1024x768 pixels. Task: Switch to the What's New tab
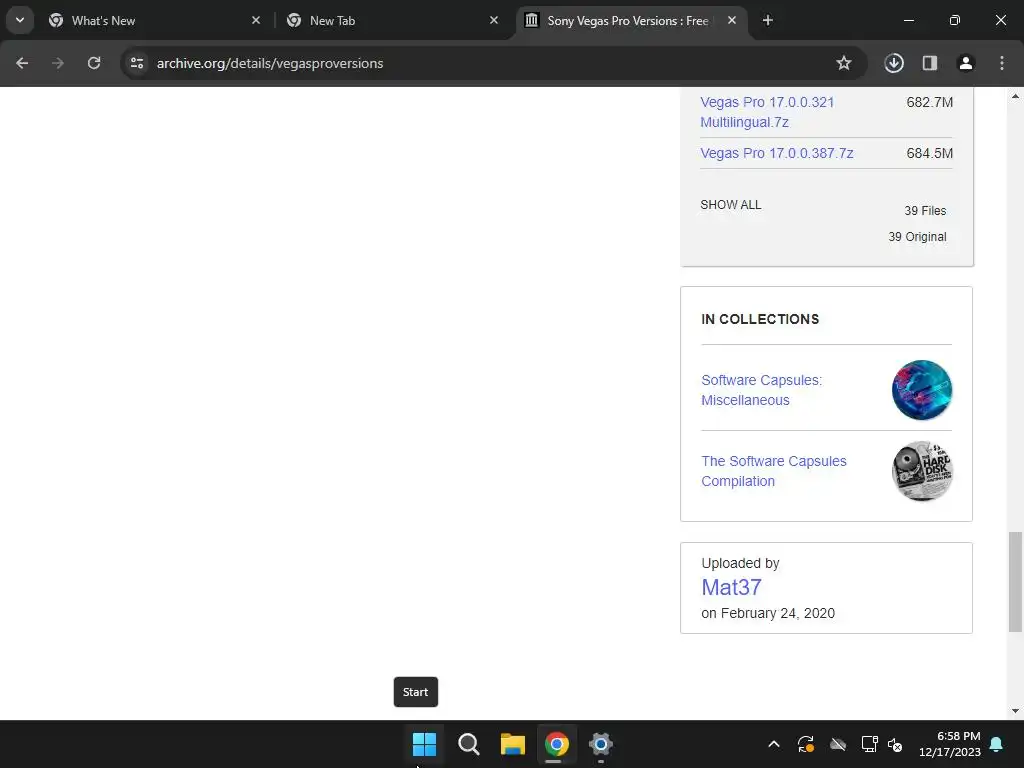point(155,20)
